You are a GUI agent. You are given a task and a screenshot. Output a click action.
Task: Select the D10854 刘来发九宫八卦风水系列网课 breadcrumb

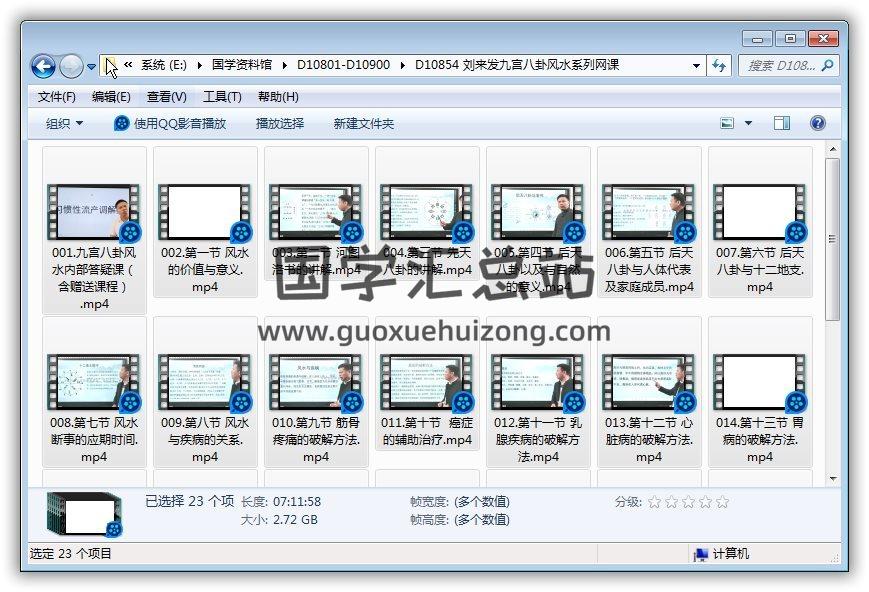point(517,65)
